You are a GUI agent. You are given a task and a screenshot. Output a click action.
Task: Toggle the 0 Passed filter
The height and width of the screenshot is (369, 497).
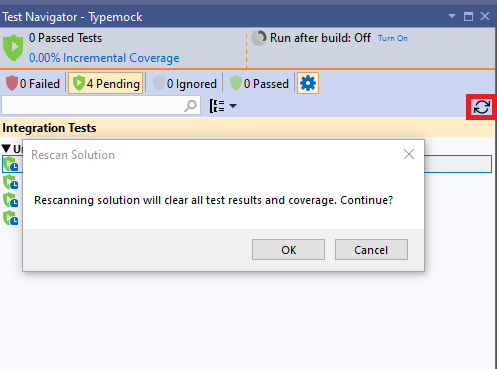click(259, 83)
